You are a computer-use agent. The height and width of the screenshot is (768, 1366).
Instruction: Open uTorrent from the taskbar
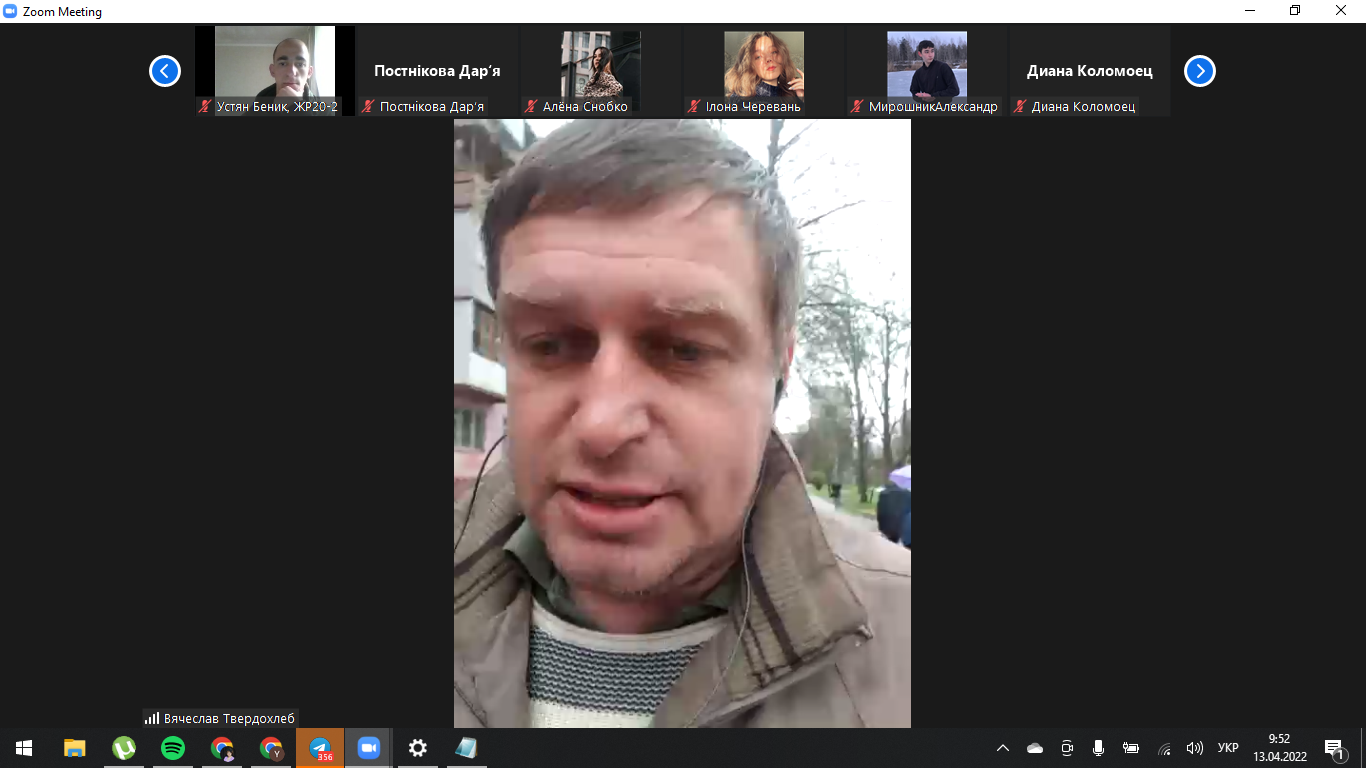coord(124,748)
